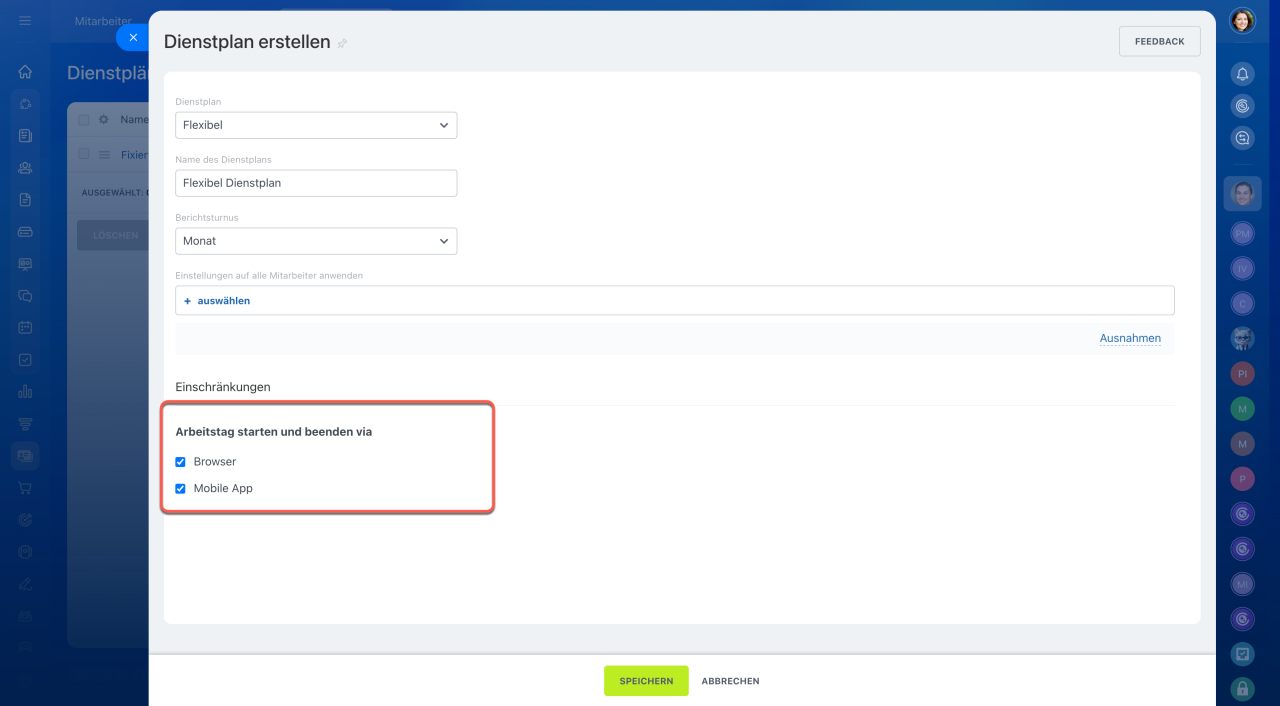The image size is (1280, 706).
Task: Open the calendar icon in left sidebar
Action: (x=25, y=328)
